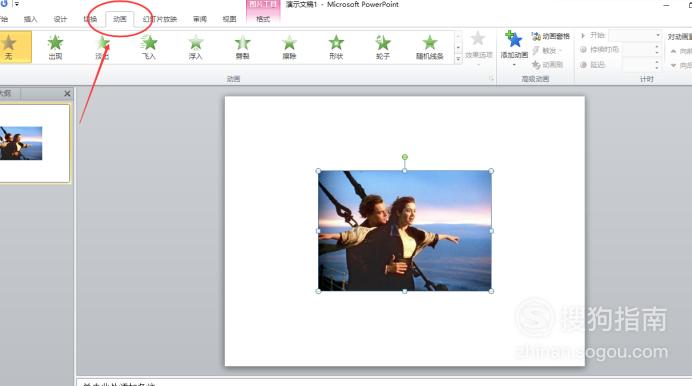Apply the 劈裂 (Split) animation effect

click(242, 47)
